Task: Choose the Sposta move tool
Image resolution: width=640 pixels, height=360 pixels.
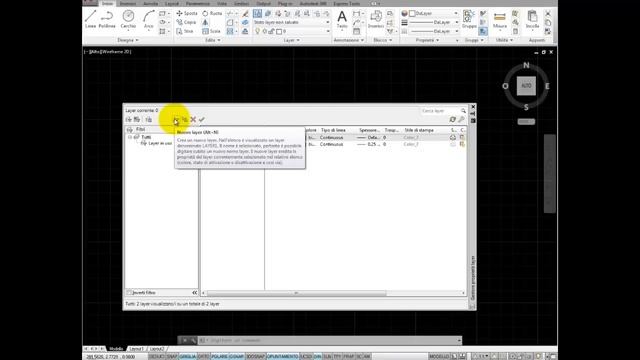Action: point(187,13)
